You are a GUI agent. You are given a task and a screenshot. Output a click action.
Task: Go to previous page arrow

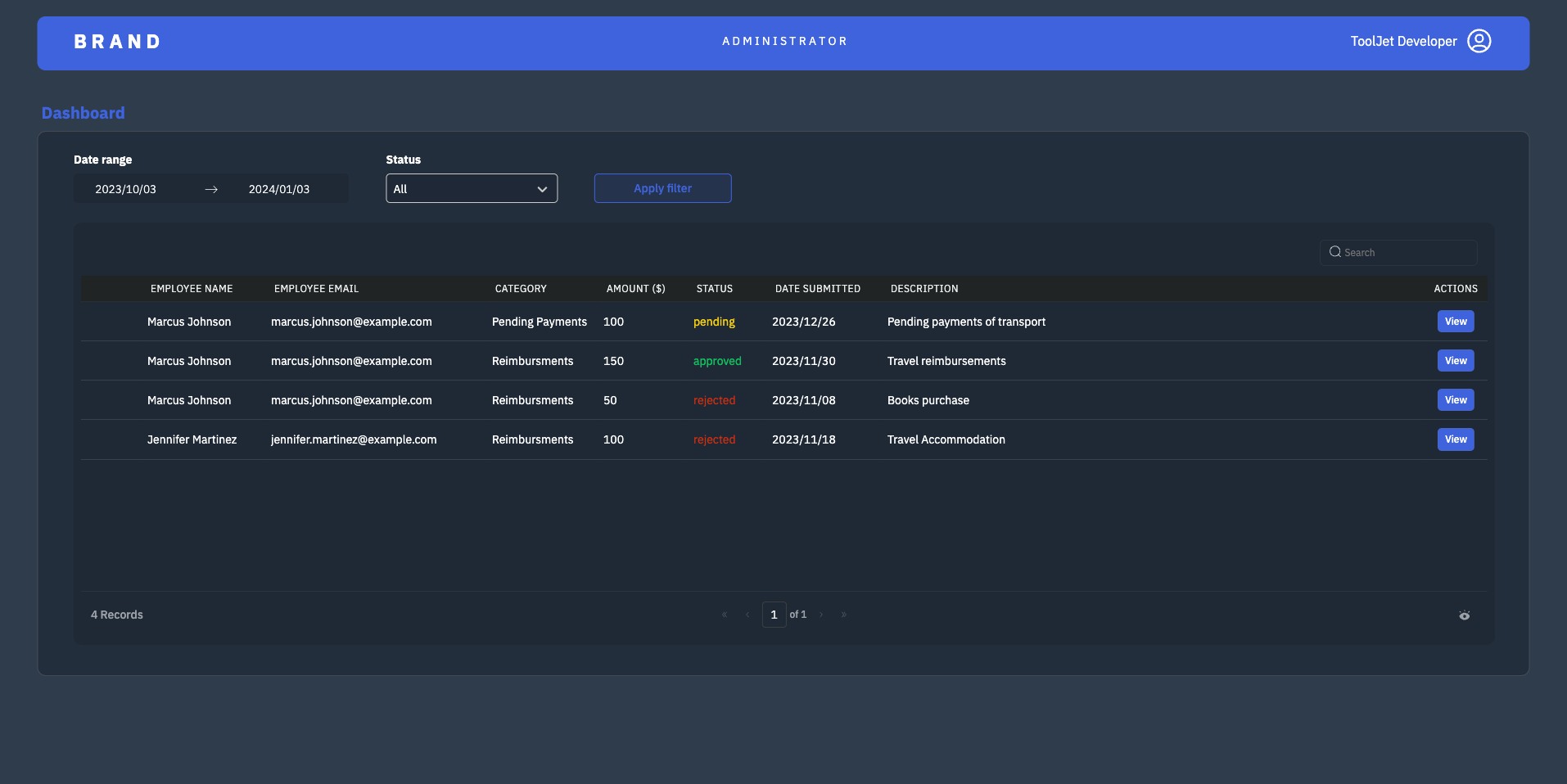pyautogui.click(x=747, y=615)
